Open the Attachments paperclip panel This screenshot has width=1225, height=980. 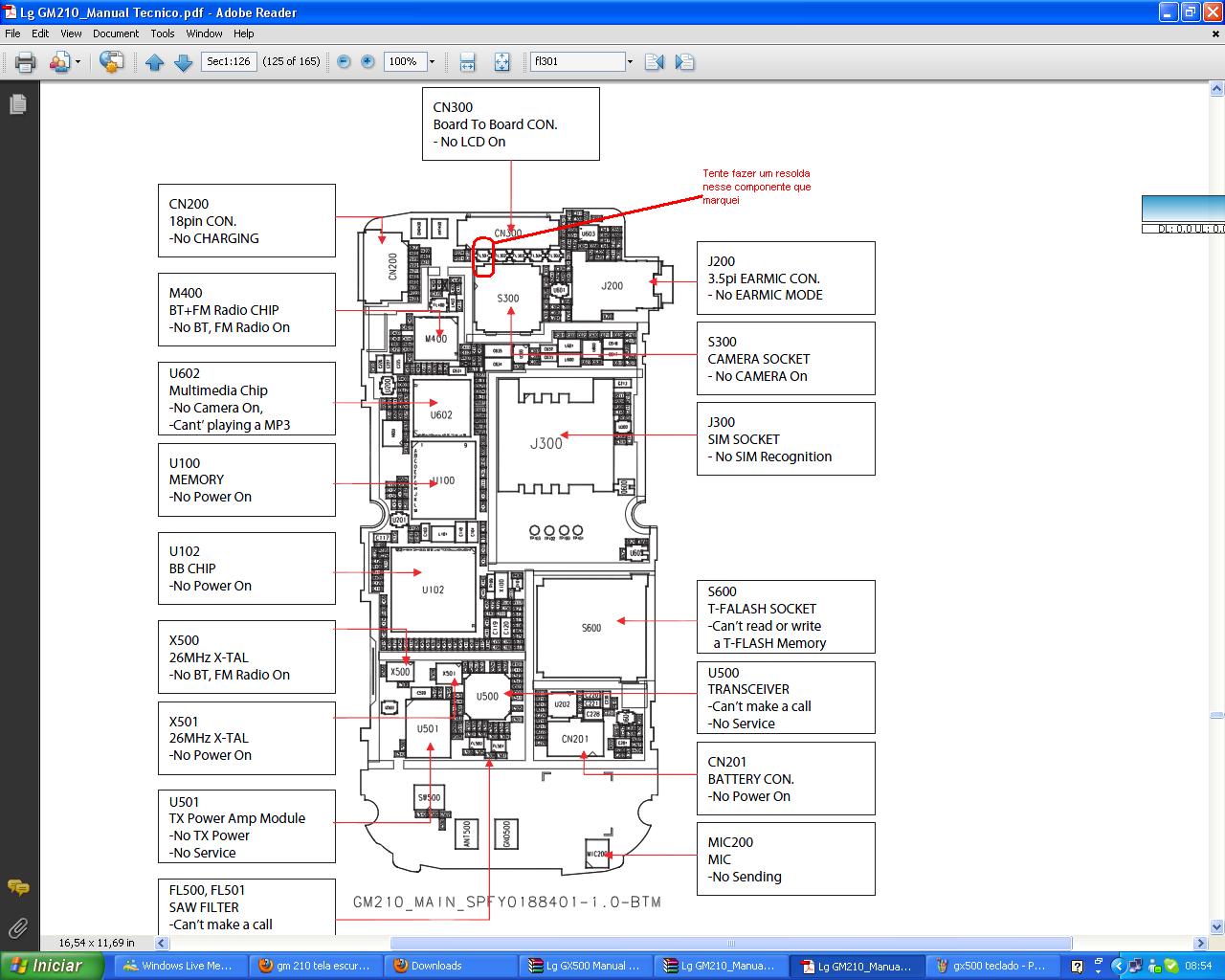[17, 926]
